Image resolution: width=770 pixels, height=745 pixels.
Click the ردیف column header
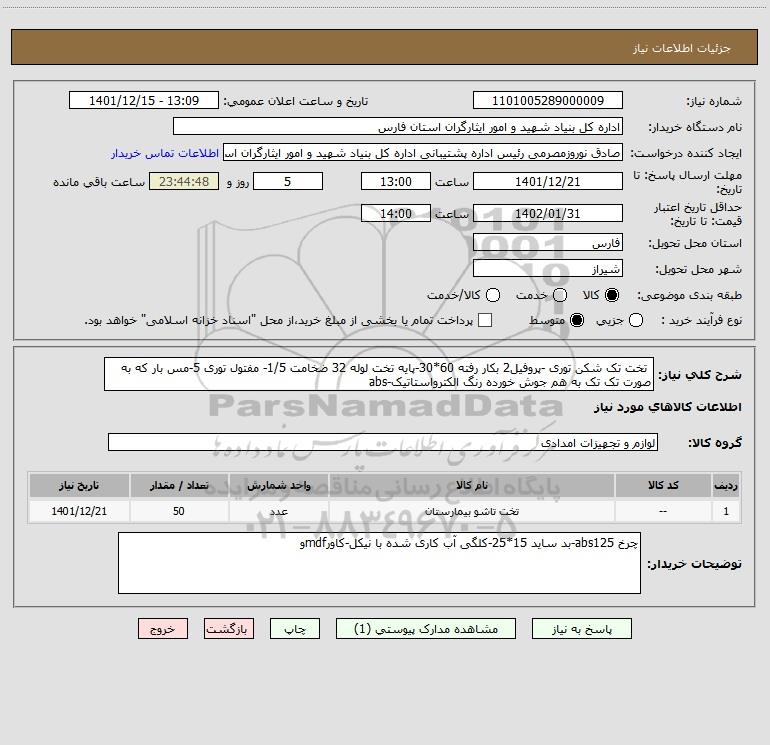tap(726, 485)
